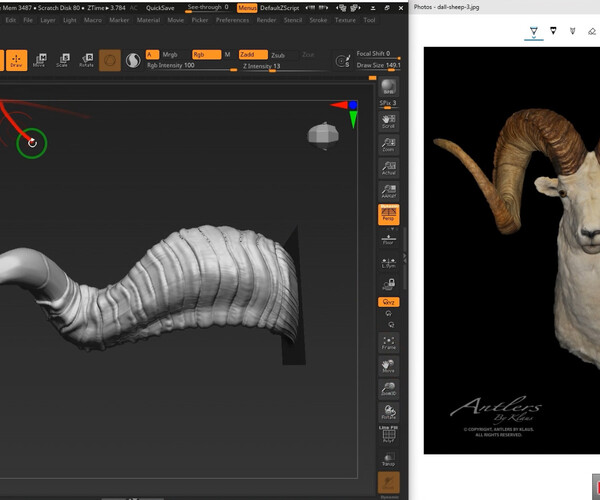Select the Scroll canvas tool
The width and height of the screenshot is (600, 500).
coord(388,121)
